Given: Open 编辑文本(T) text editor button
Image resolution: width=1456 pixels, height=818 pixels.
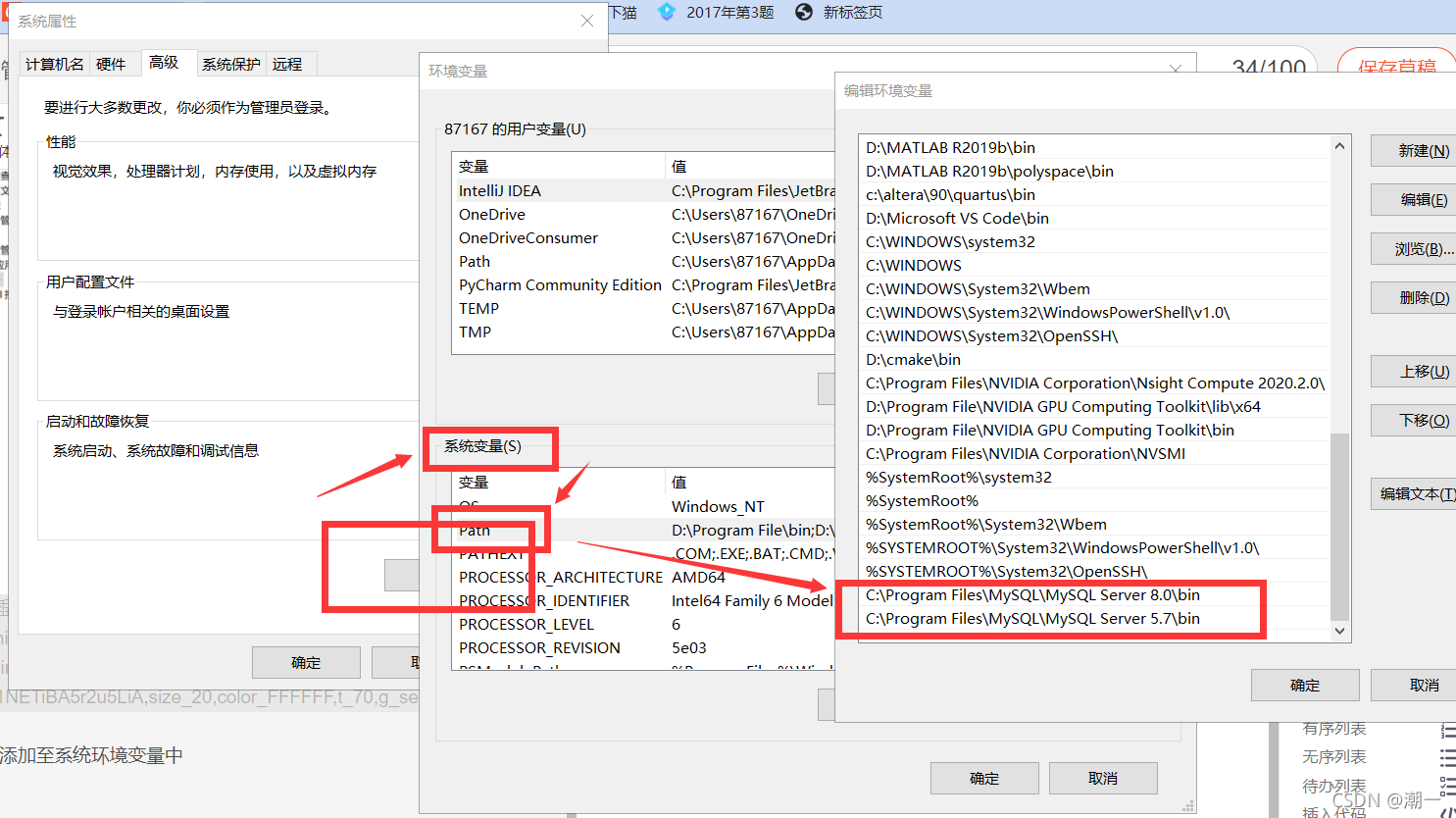Looking at the screenshot, I should point(1414,494).
